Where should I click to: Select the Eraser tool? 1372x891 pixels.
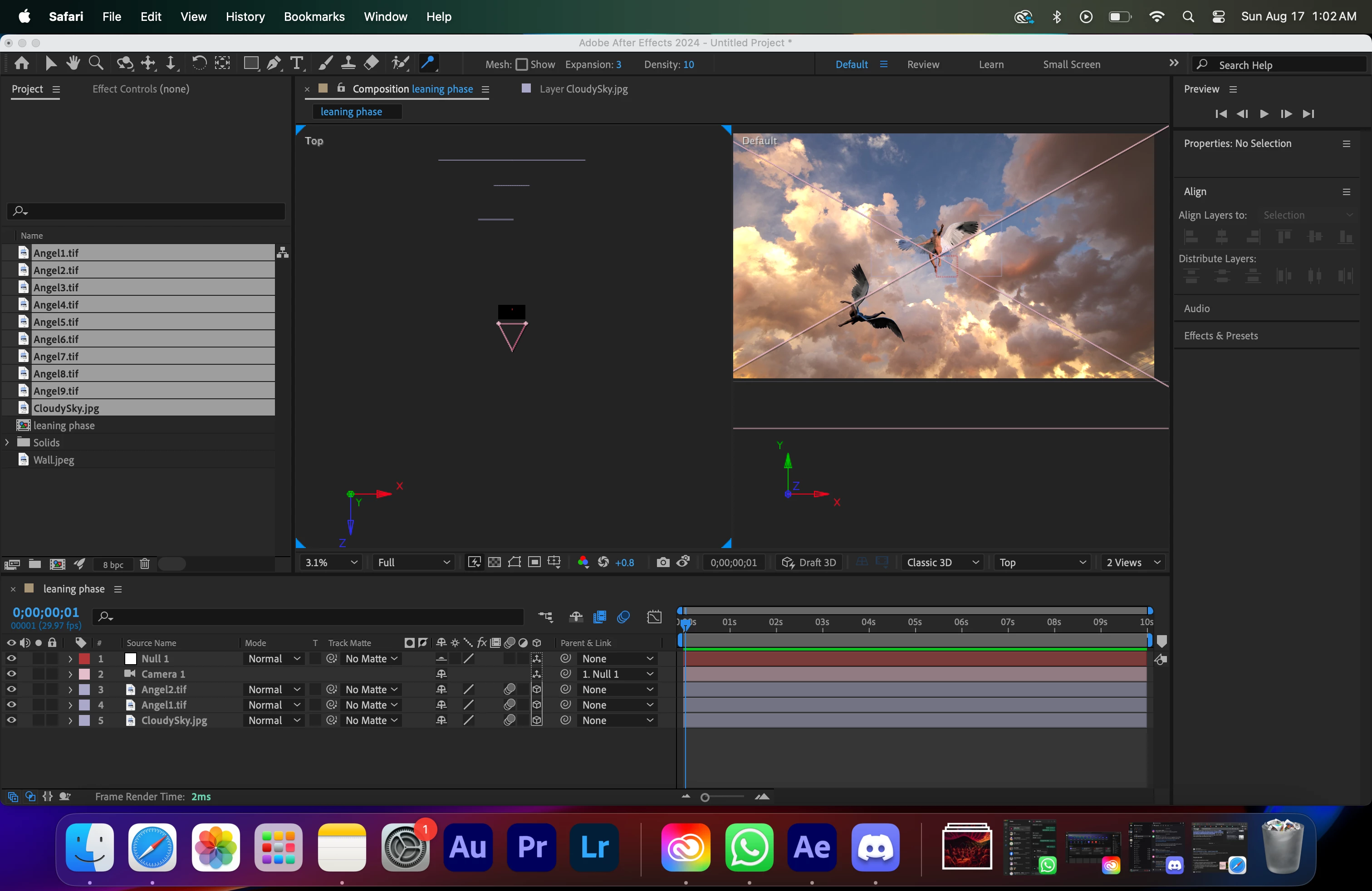coord(372,63)
